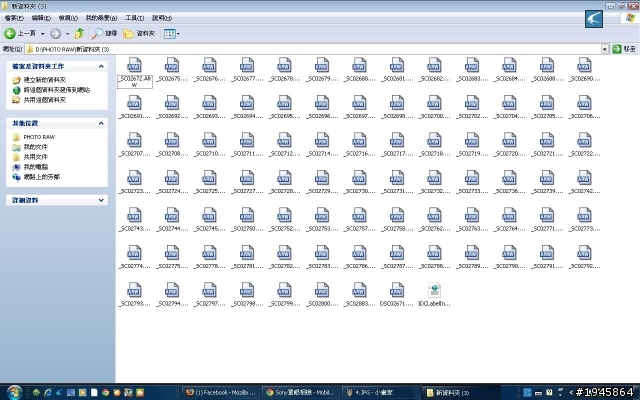Screen dimensions: 640x400
Task: Select the DSC02671 ARW file icon
Action: (x=397, y=291)
